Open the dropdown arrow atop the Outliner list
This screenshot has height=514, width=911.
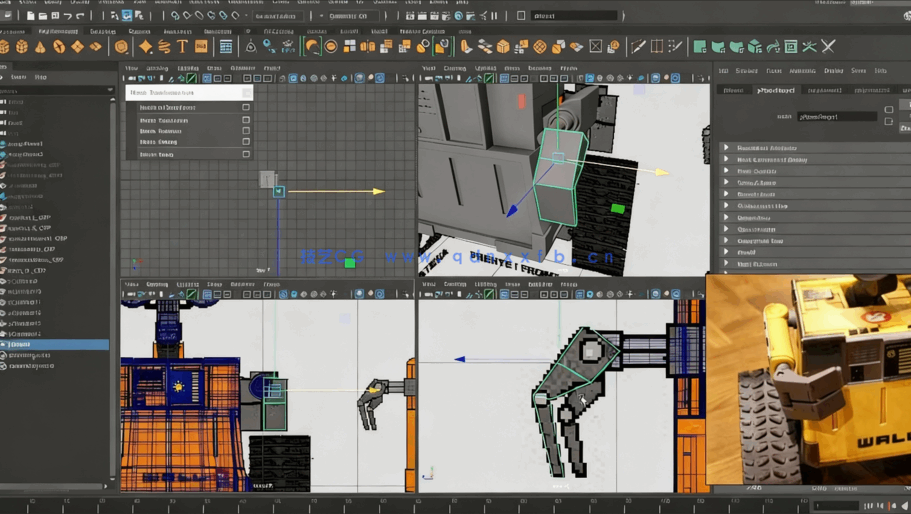tap(110, 90)
